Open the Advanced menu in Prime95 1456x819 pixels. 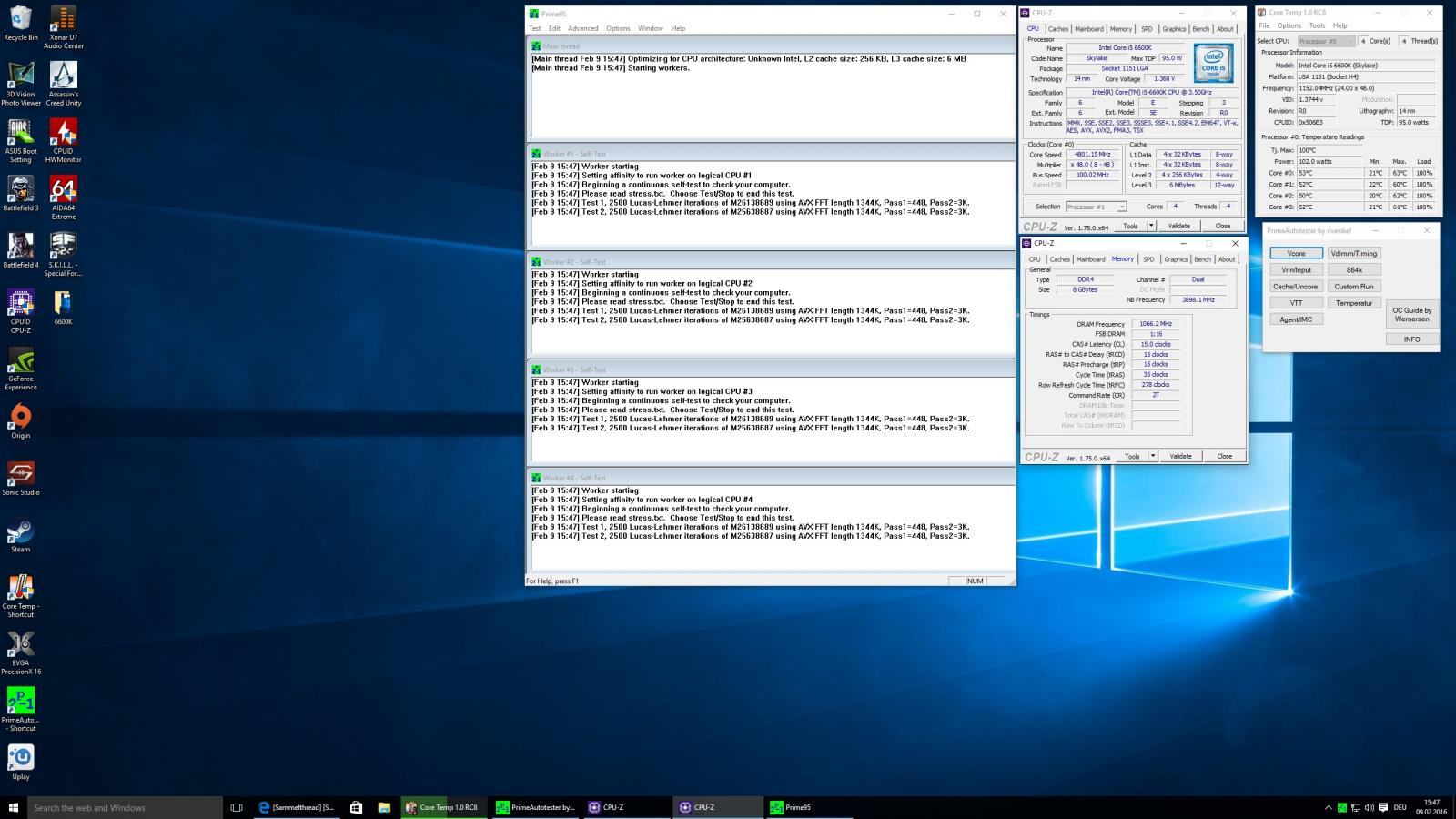point(582,28)
